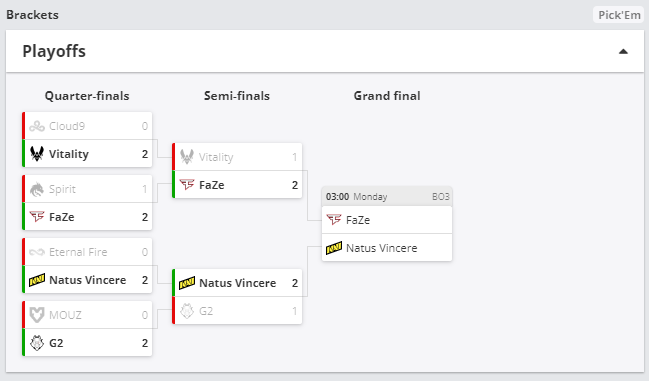Click FaZe logo in the grand final

(334, 220)
